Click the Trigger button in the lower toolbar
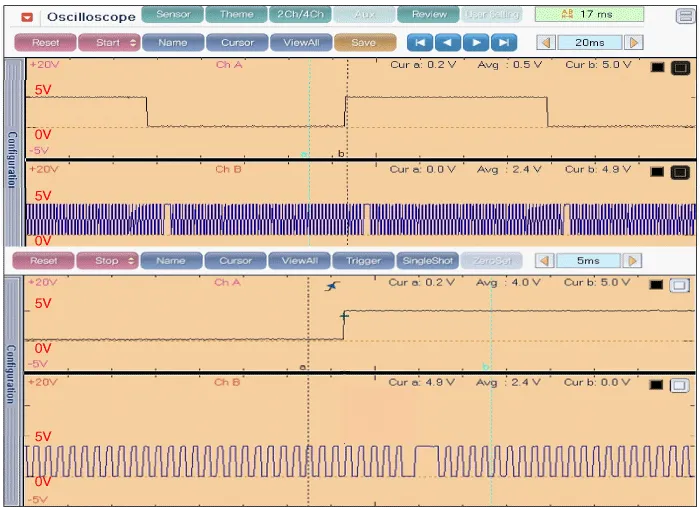 pyautogui.click(x=363, y=261)
